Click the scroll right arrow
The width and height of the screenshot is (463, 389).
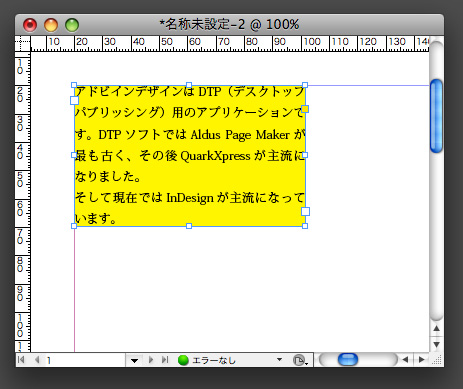(x=421, y=360)
